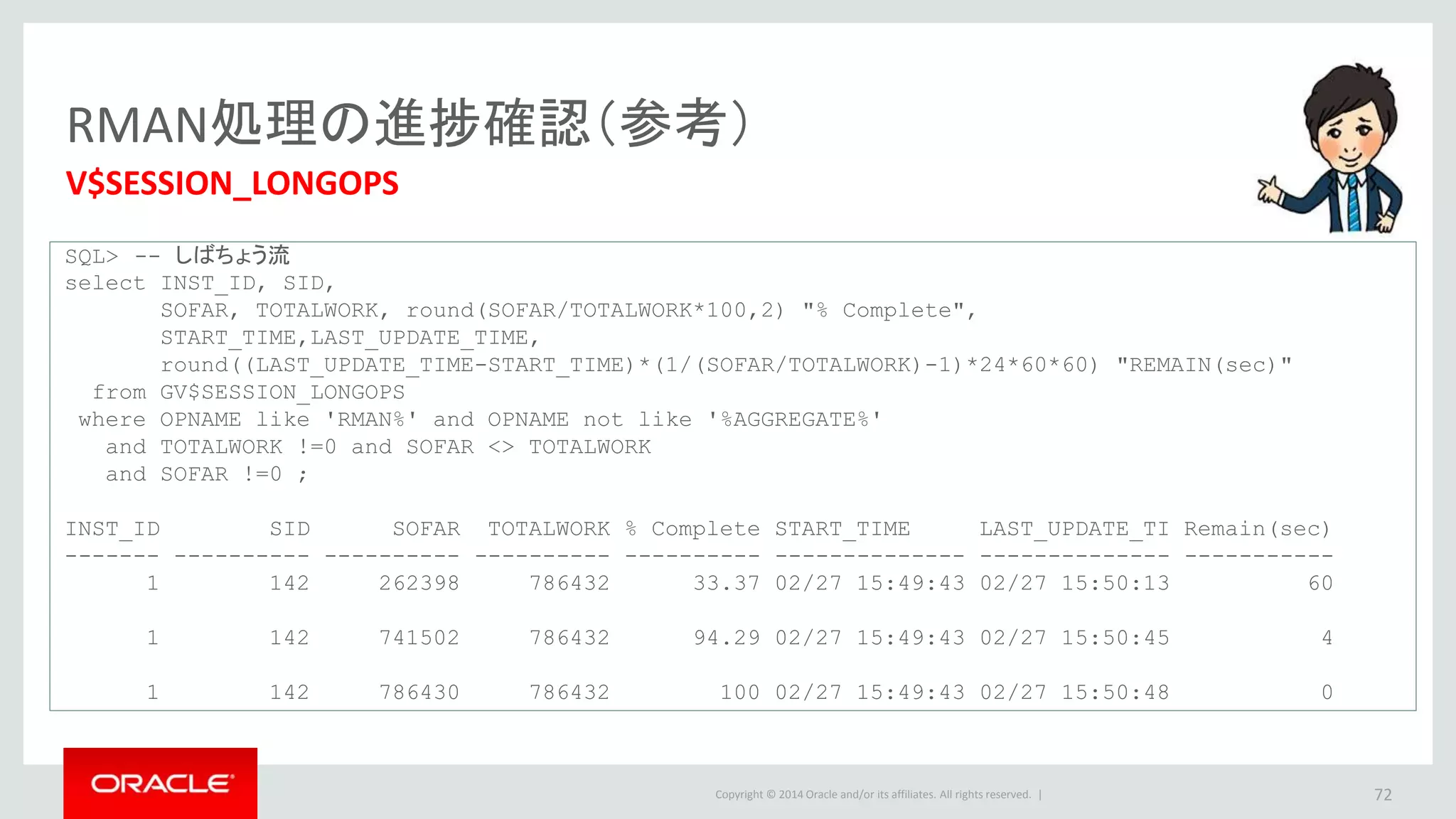Click the SID 142 in the 94.29 row
1456x819 pixels.
point(289,638)
